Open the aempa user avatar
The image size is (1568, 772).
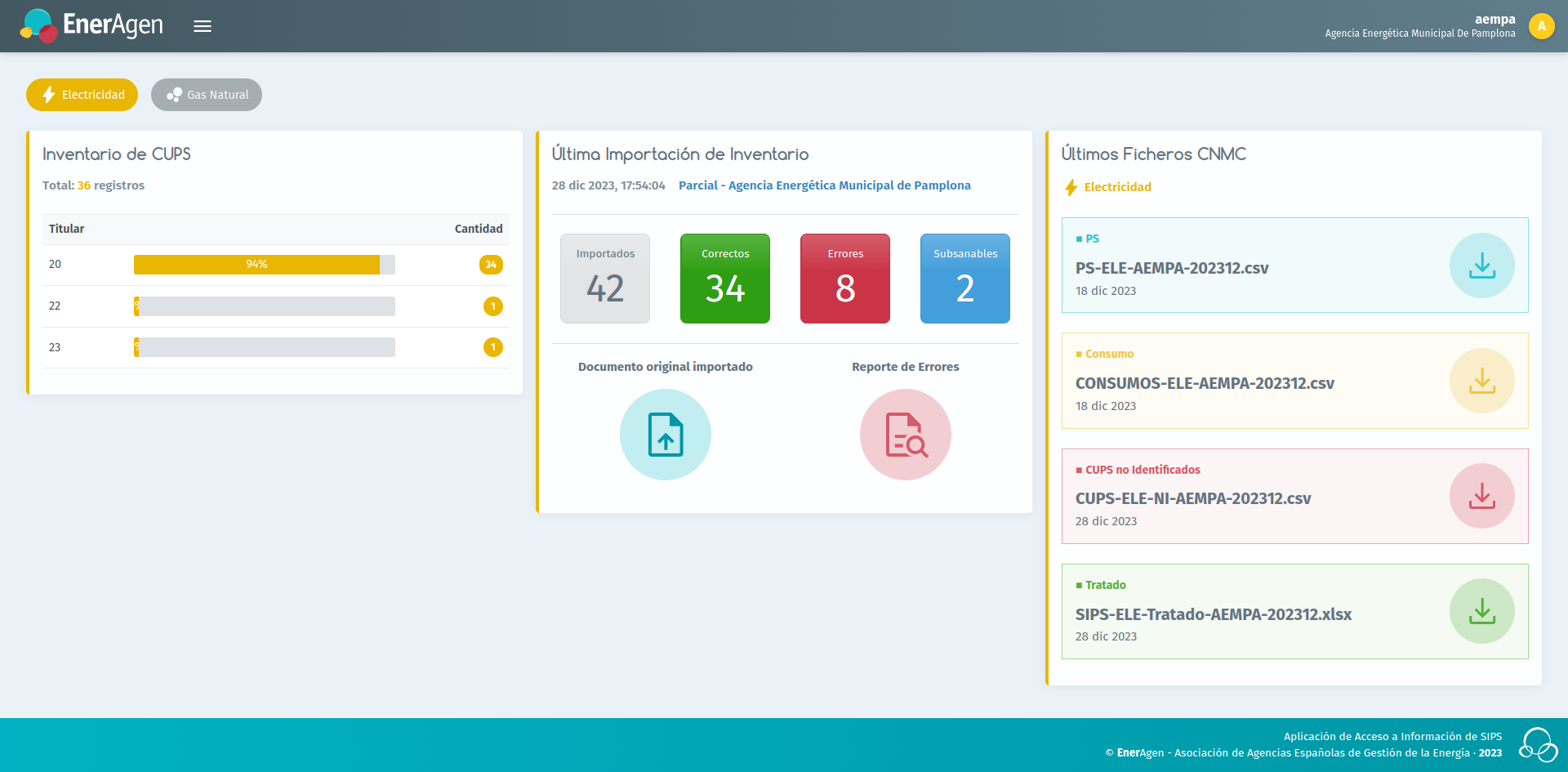point(1541,26)
